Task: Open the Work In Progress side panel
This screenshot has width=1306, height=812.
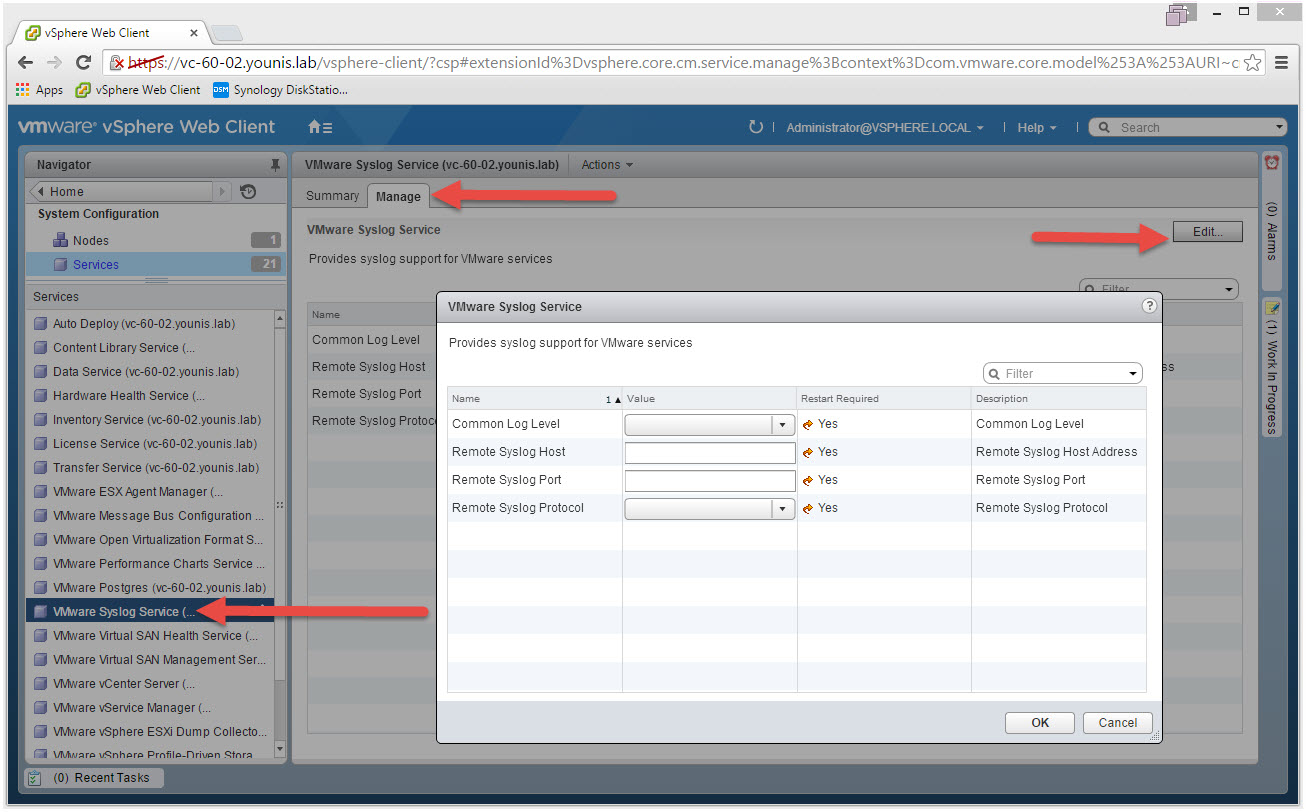Action: tap(1272, 368)
